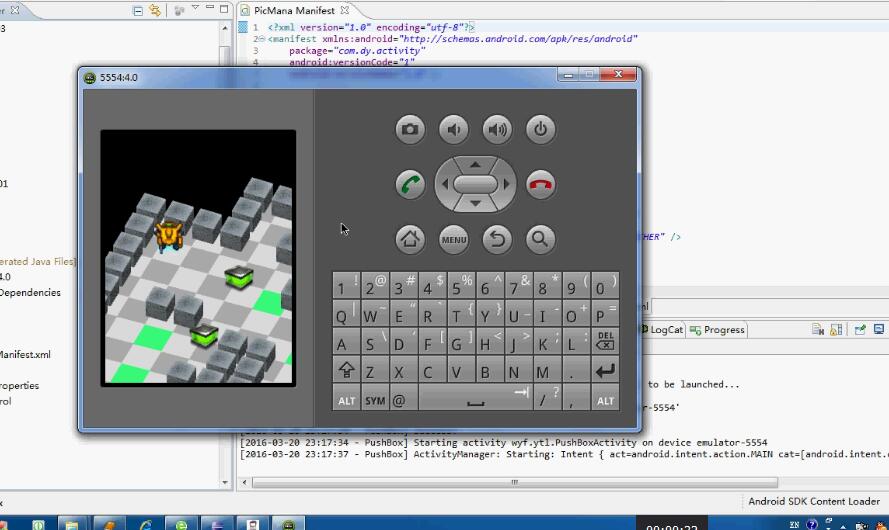Open Package Explorer view menu triangle

(196, 7)
